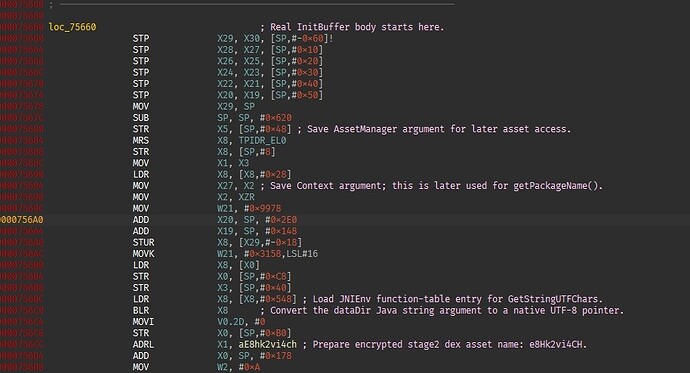Click the [SP,#-0x60]! operand
This screenshot has height=373, width=690.
(x=302, y=39)
